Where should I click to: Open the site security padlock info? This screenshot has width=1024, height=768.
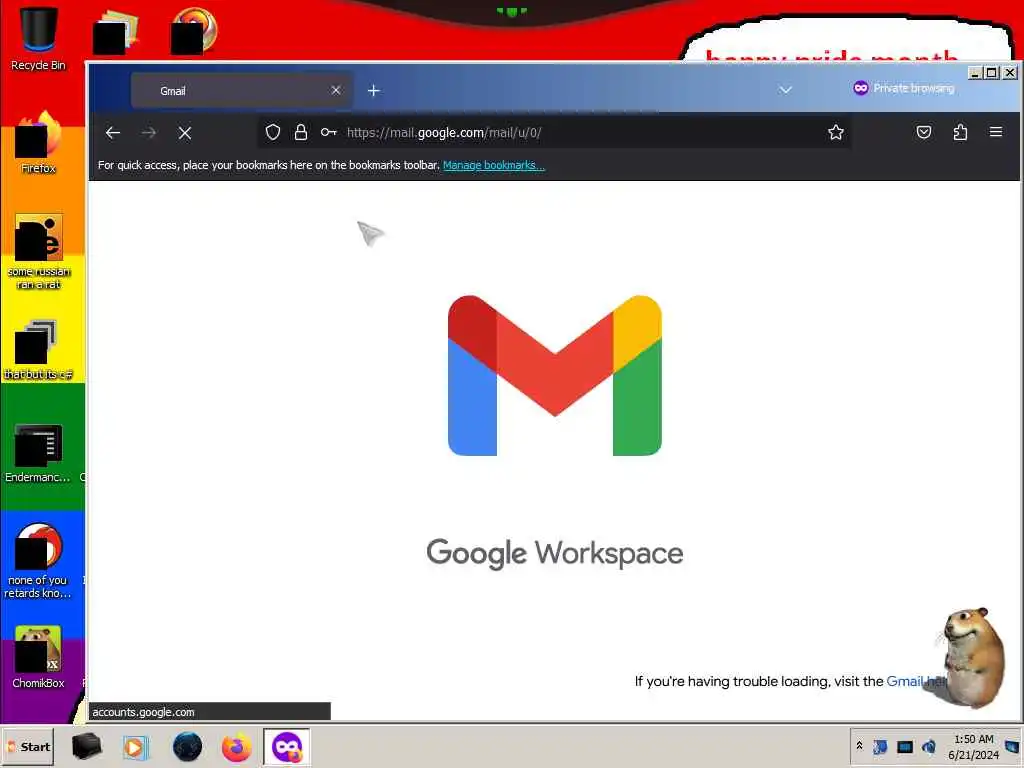tap(300, 133)
